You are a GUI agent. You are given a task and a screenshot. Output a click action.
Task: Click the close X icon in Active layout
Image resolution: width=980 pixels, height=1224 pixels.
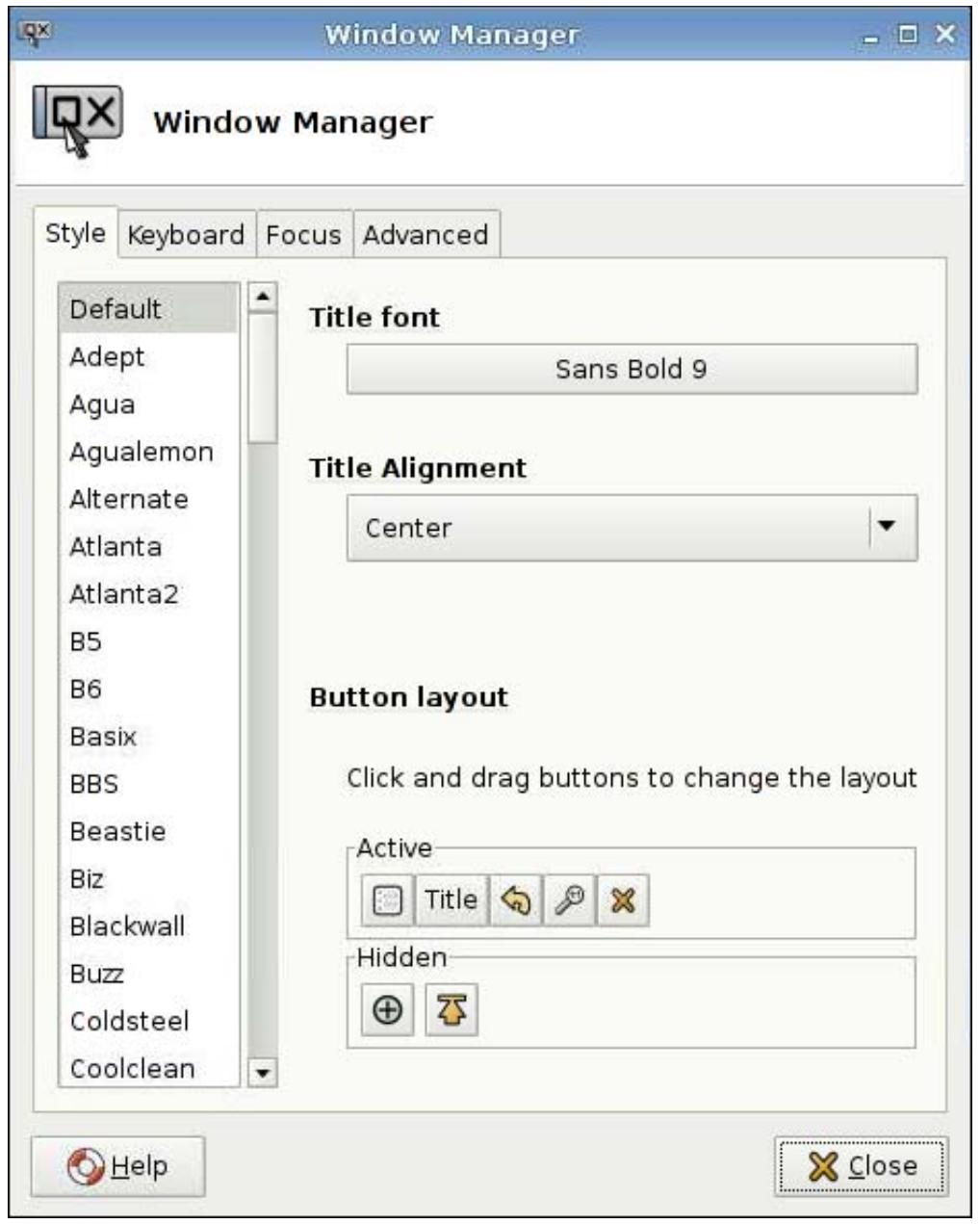coord(623,900)
